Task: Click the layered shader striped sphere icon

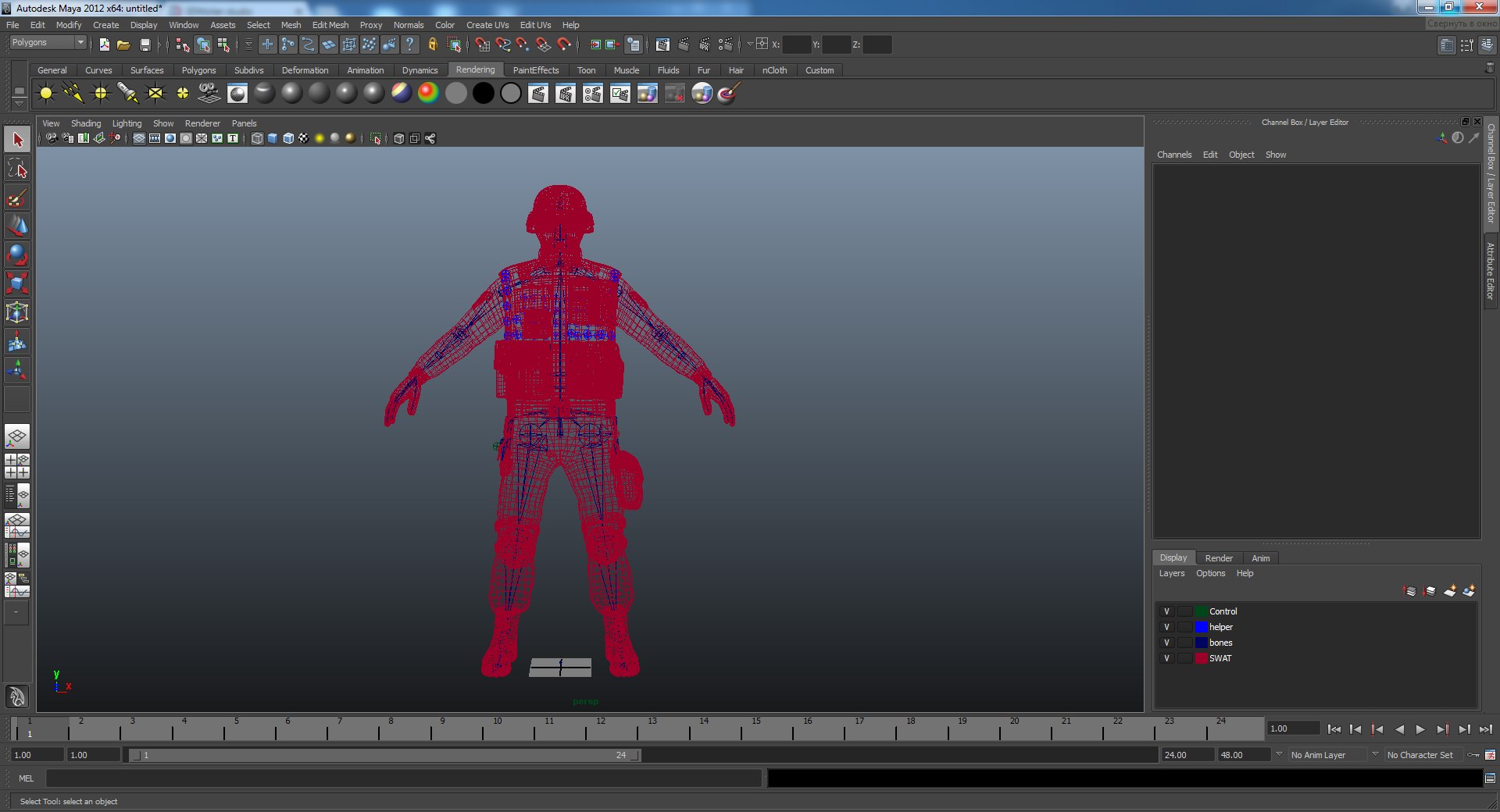Action: tap(401, 94)
